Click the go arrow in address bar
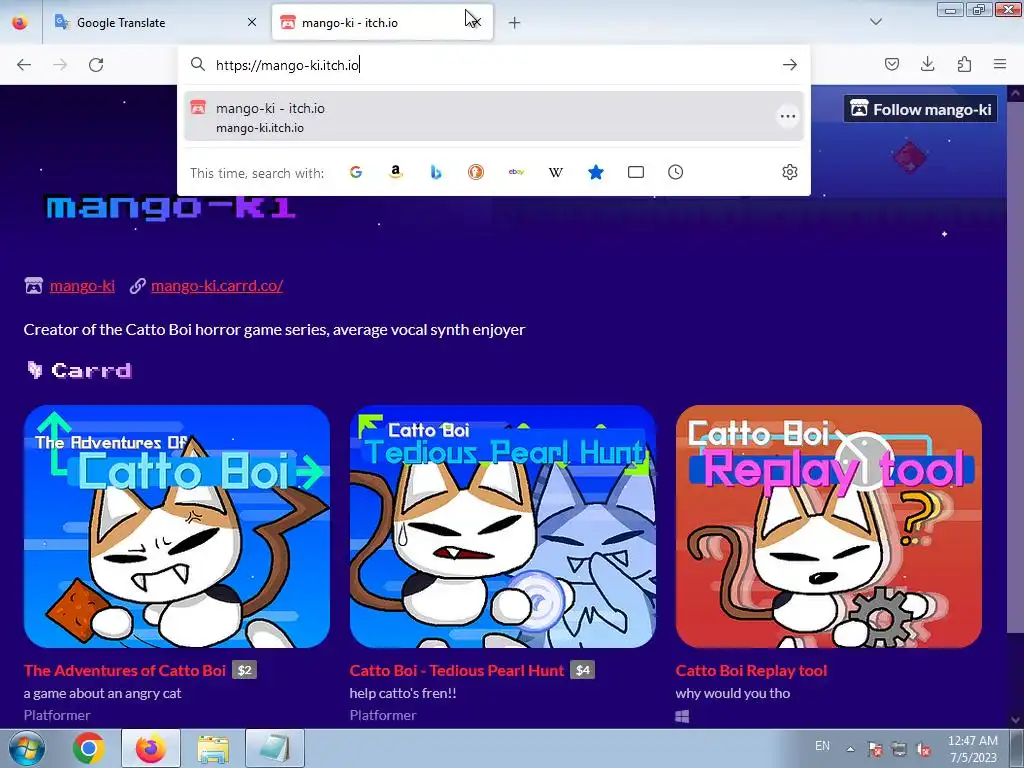The image size is (1024, 768). (x=790, y=65)
